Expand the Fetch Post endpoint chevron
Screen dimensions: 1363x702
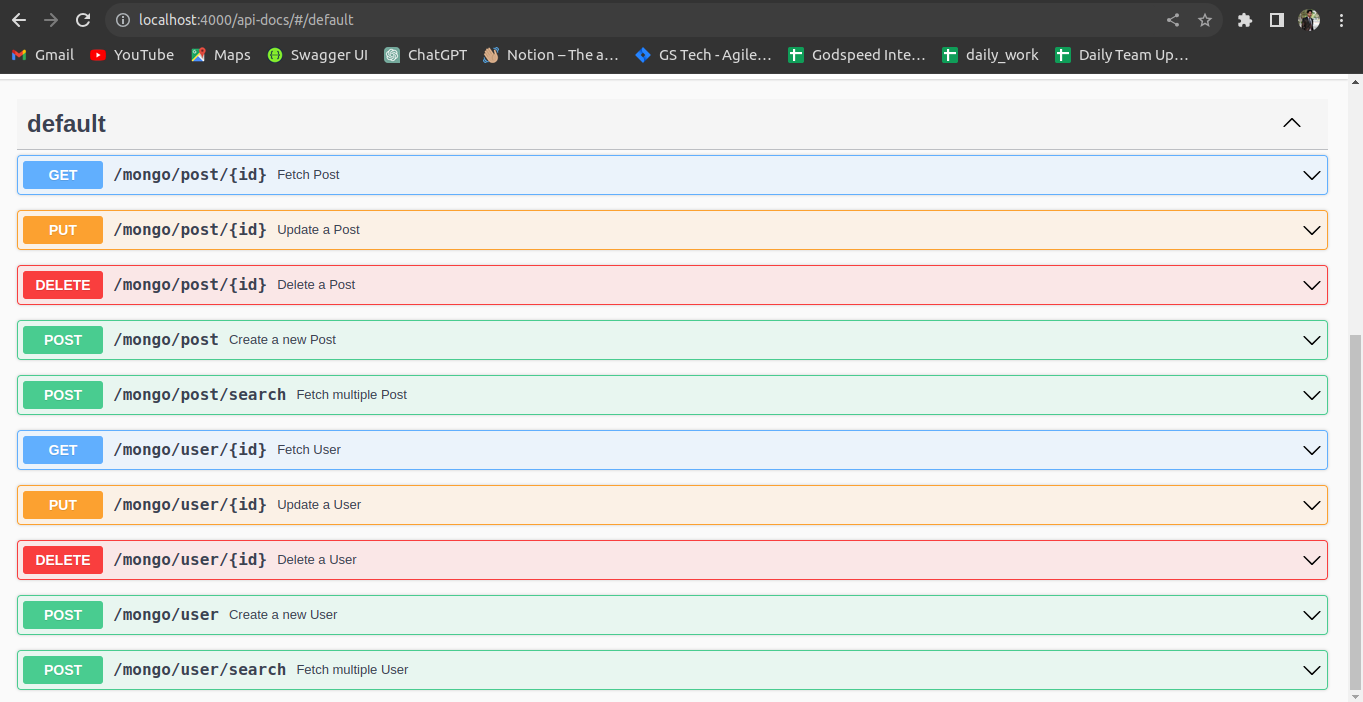click(x=1312, y=175)
